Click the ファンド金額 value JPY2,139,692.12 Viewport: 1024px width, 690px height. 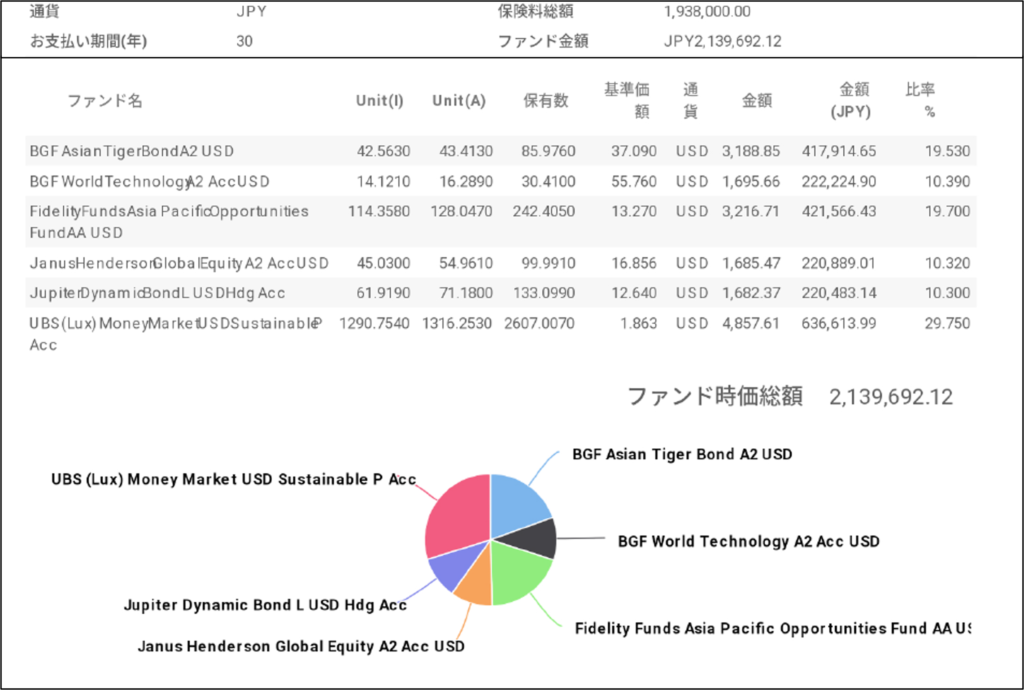click(723, 41)
